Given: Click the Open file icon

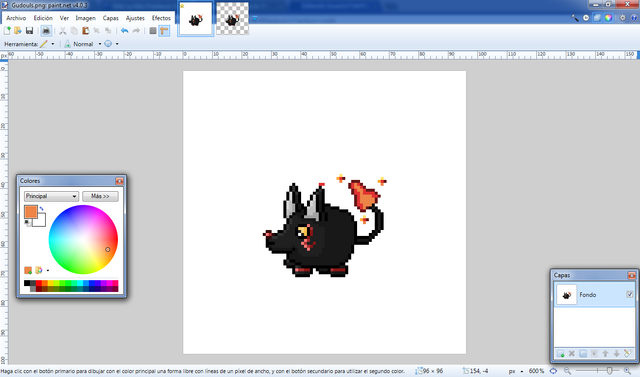Looking at the screenshot, I should [18, 31].
